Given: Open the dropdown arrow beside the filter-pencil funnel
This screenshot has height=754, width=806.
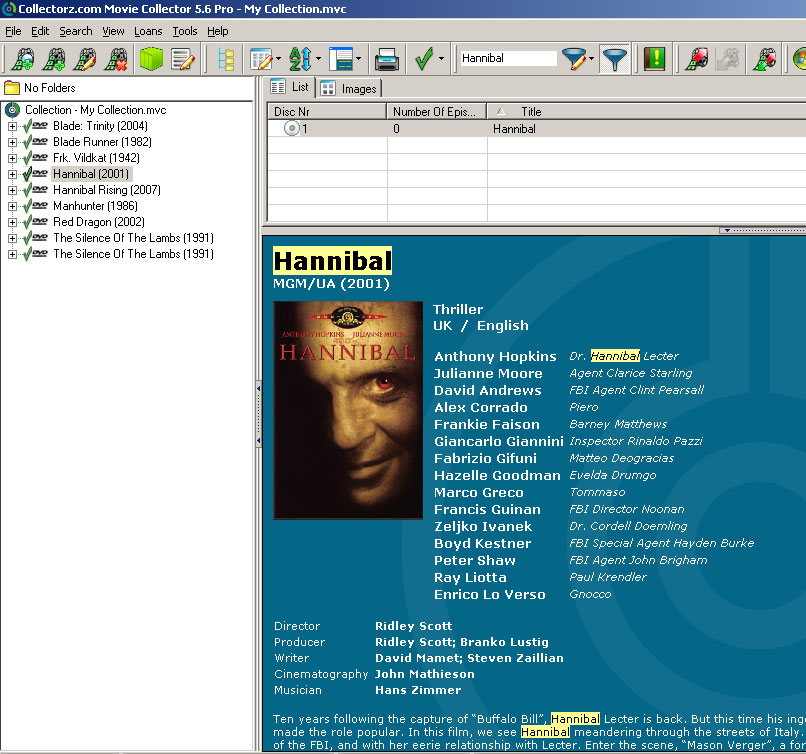Looking at the screenshot, I should click(591, 59).
